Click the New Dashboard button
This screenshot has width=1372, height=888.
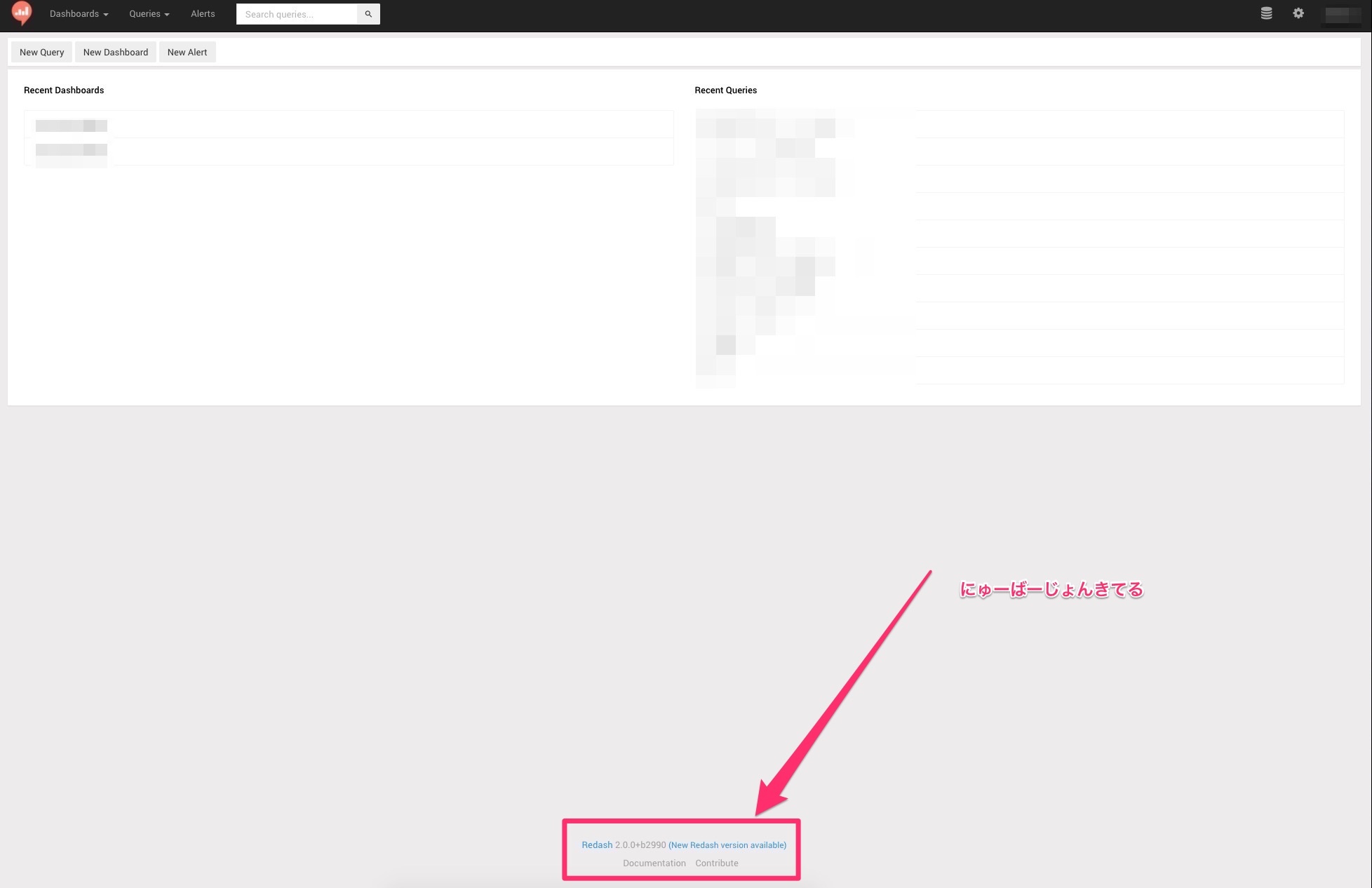coord(116,52)
